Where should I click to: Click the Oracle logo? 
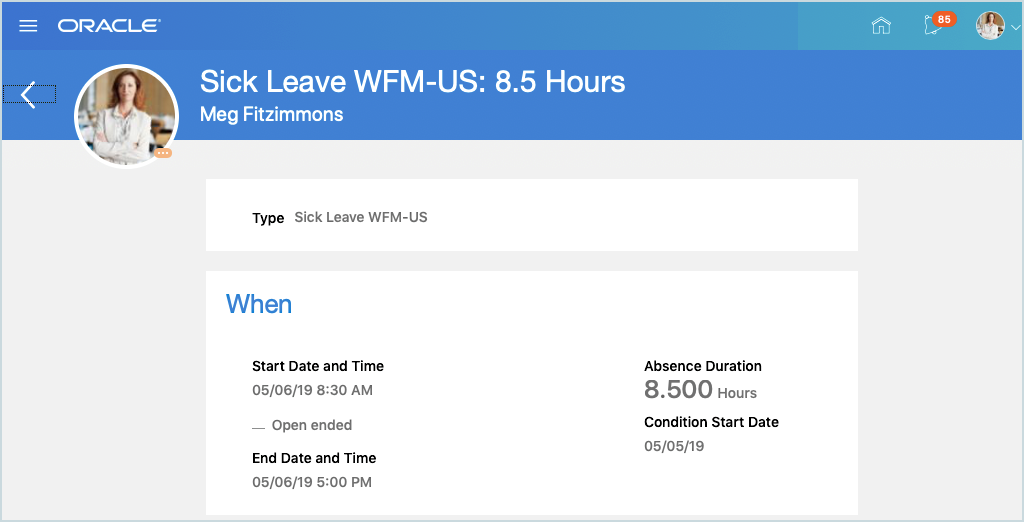(x=109, y=26)
